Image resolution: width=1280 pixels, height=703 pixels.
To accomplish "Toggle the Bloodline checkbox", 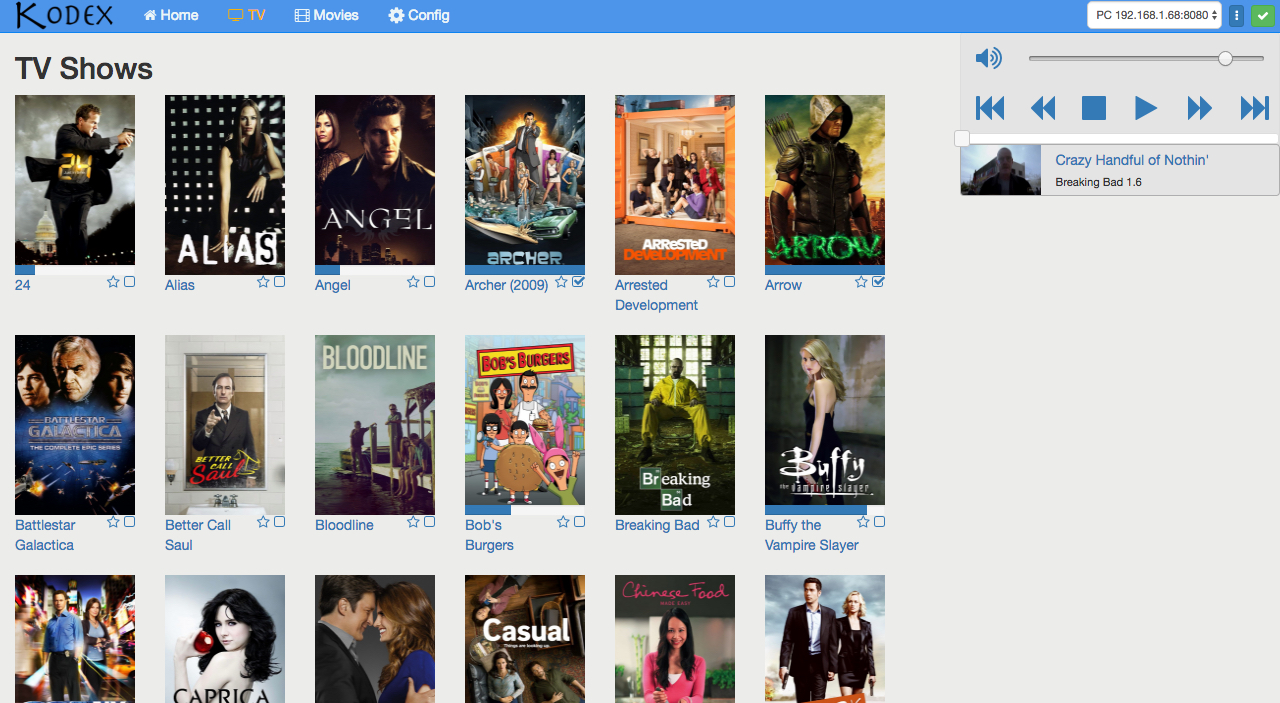I will coord(429,522).
